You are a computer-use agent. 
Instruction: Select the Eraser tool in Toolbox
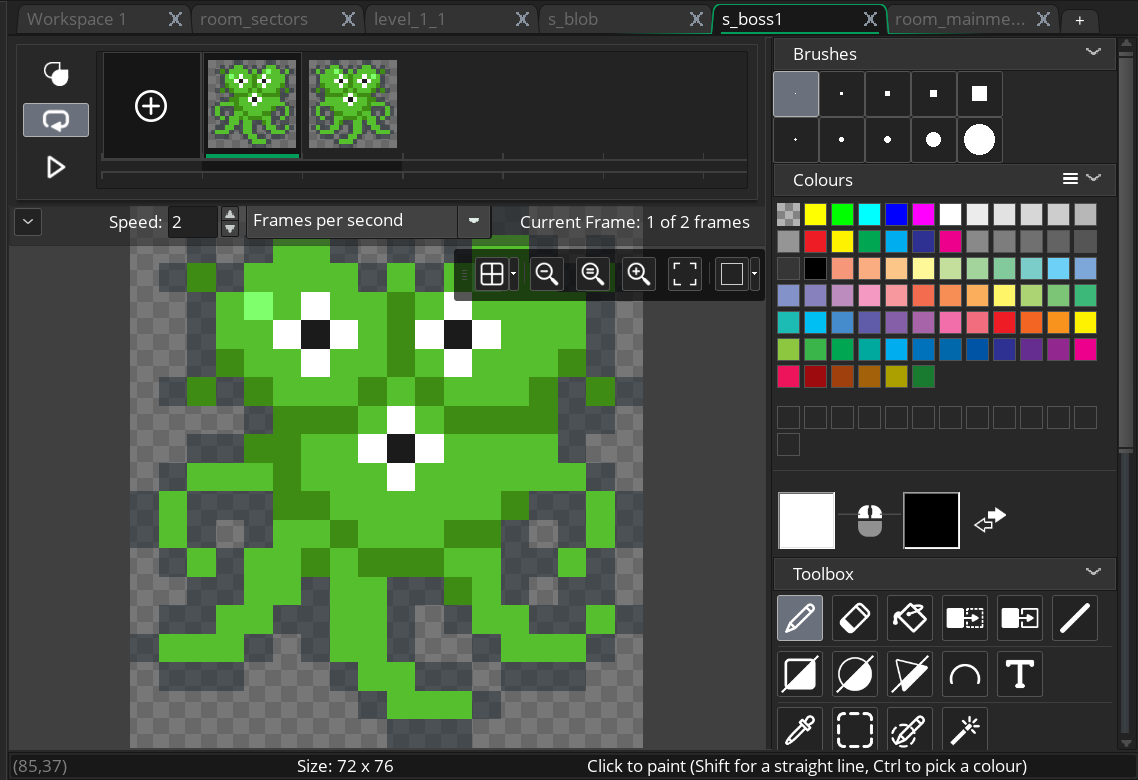pyautogui.click(x=854, y=618)
